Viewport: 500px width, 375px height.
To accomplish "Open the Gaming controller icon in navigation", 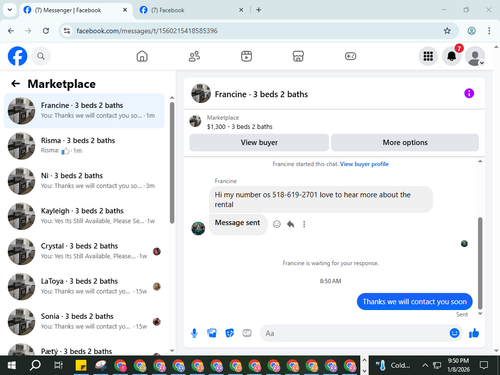I will tap(350, 56).
